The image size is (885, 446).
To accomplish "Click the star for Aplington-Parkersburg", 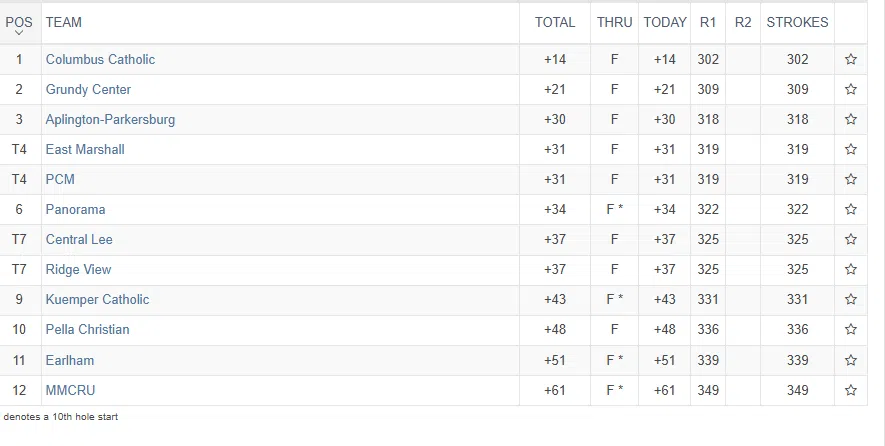I will 850,120.
